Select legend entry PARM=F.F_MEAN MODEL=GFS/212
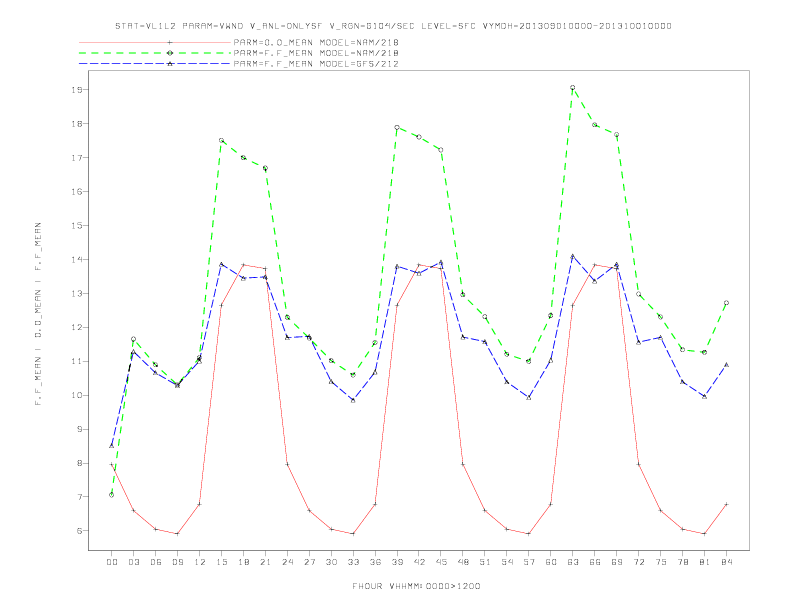This screenshot has width=792, height=612. pyautogui.click(x=316, y=64)
